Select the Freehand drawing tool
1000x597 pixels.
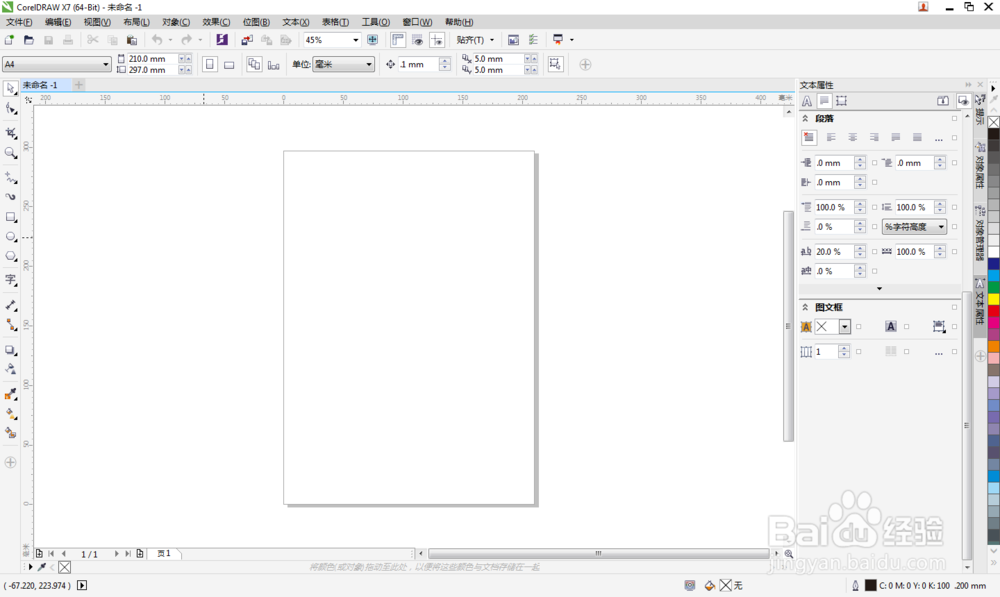click(x=11, y=178)
